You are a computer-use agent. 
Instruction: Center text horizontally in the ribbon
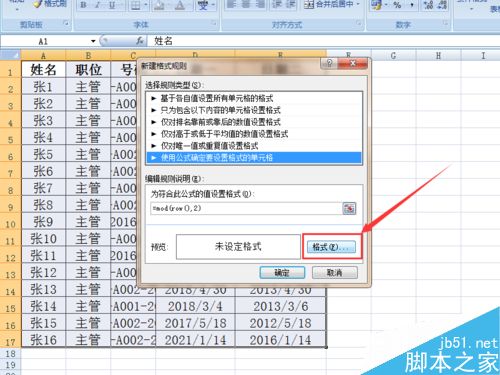coord(246,4)
